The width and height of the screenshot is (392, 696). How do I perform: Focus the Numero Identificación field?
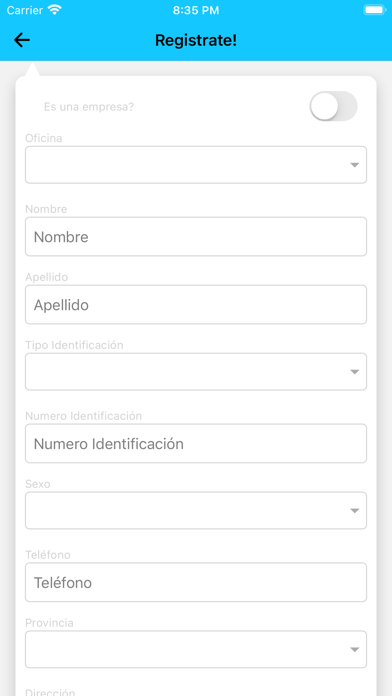coord(196,443)
